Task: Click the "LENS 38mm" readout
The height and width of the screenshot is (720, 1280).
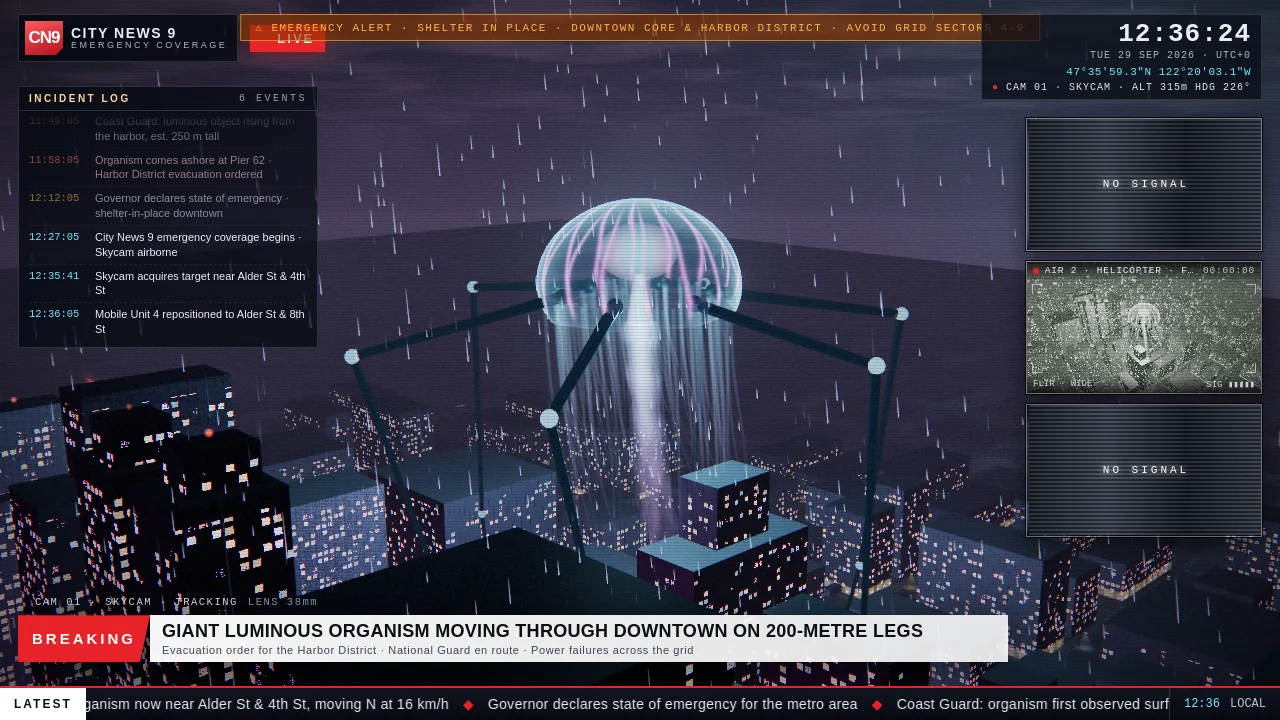Action: (x=283, y=602)
